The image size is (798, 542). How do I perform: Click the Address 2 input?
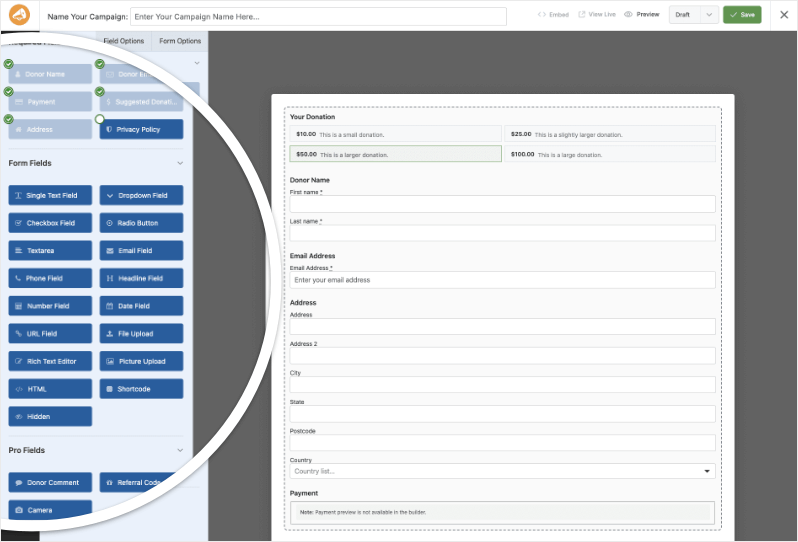pos(502,356)
